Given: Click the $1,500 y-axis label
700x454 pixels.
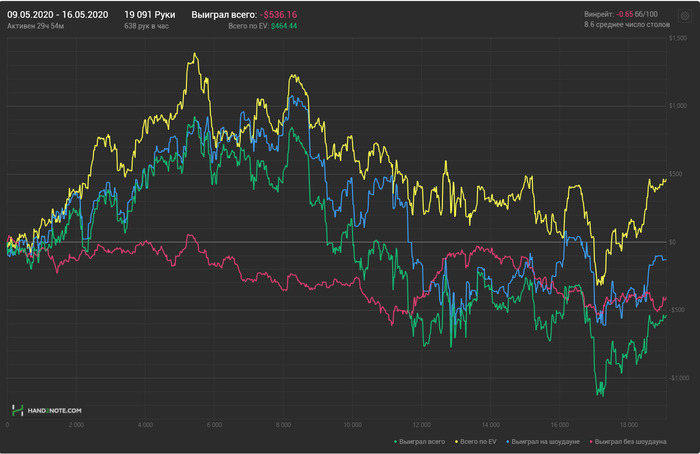Looking at the screenshot, I should point(678,38).
